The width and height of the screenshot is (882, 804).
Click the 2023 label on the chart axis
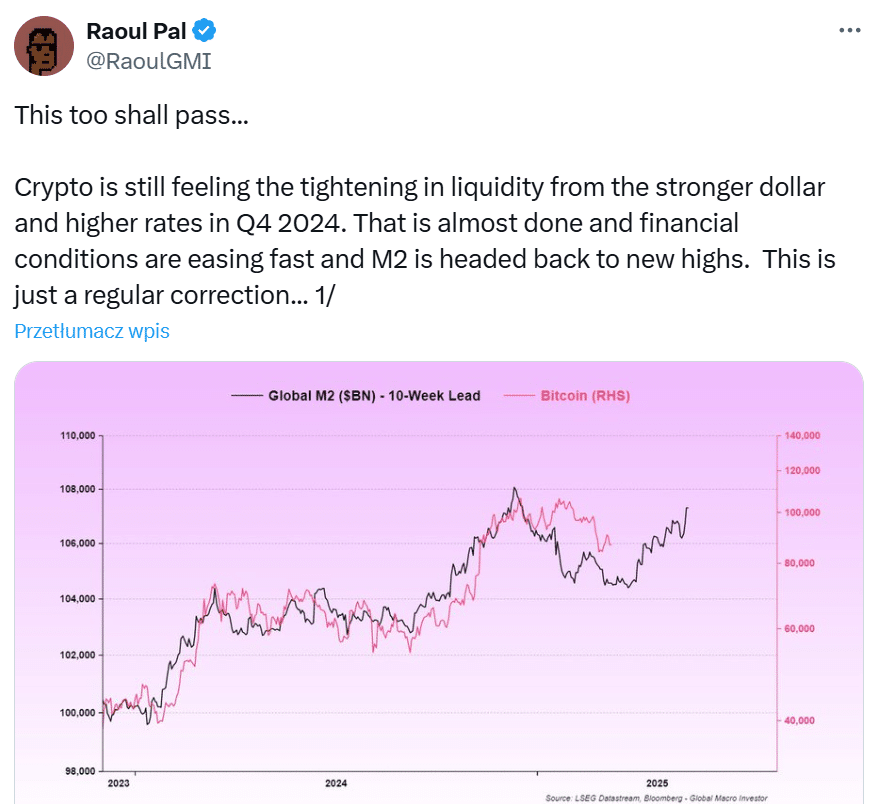coord(119,783)
